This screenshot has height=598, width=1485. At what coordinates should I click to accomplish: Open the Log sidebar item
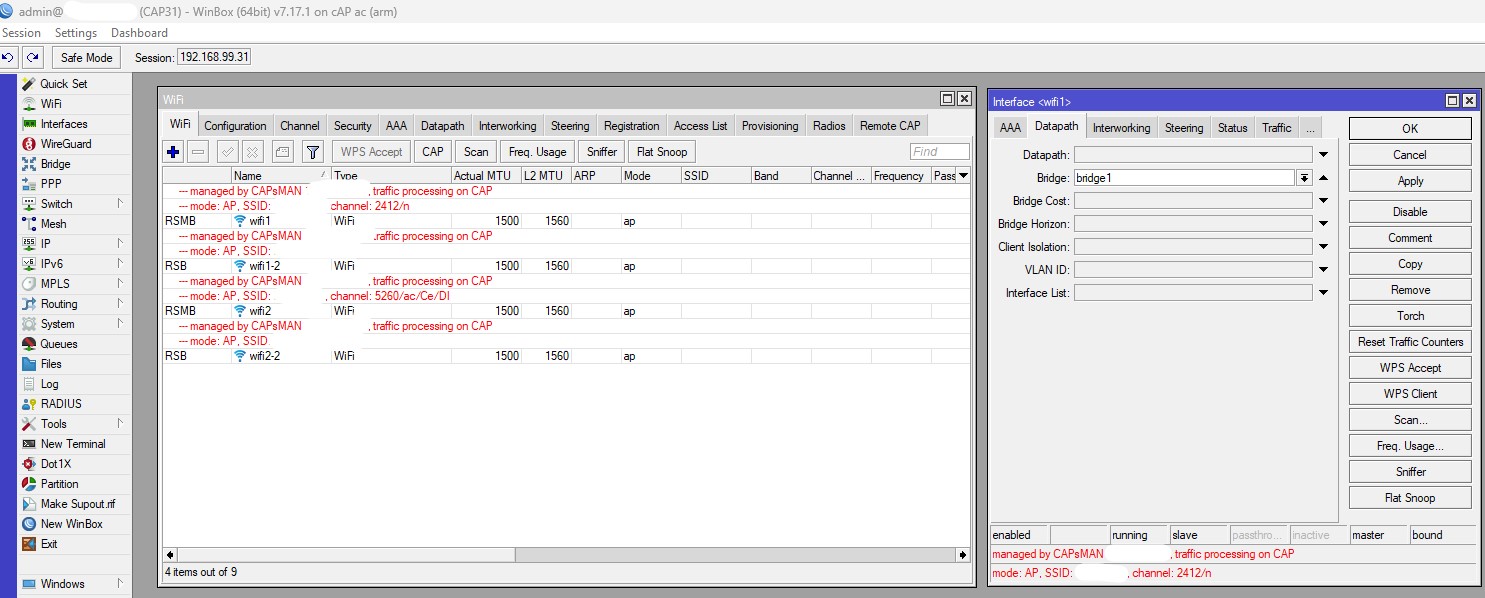[49, 384]
